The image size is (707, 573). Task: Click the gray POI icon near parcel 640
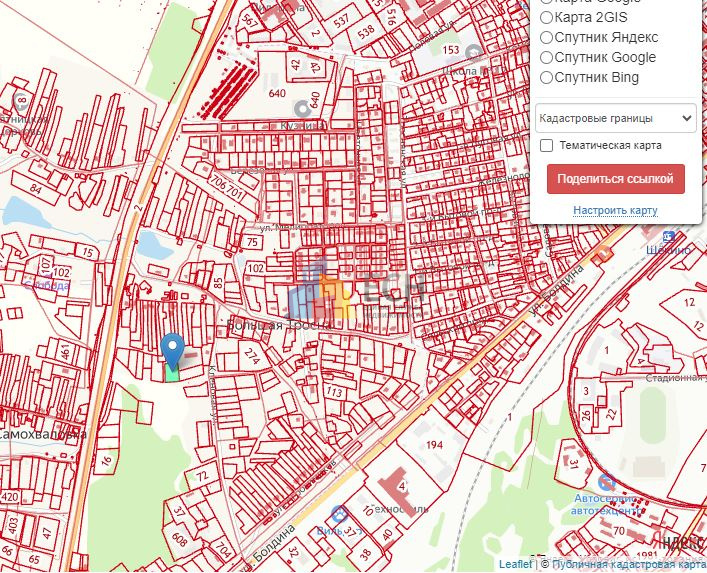301,108
